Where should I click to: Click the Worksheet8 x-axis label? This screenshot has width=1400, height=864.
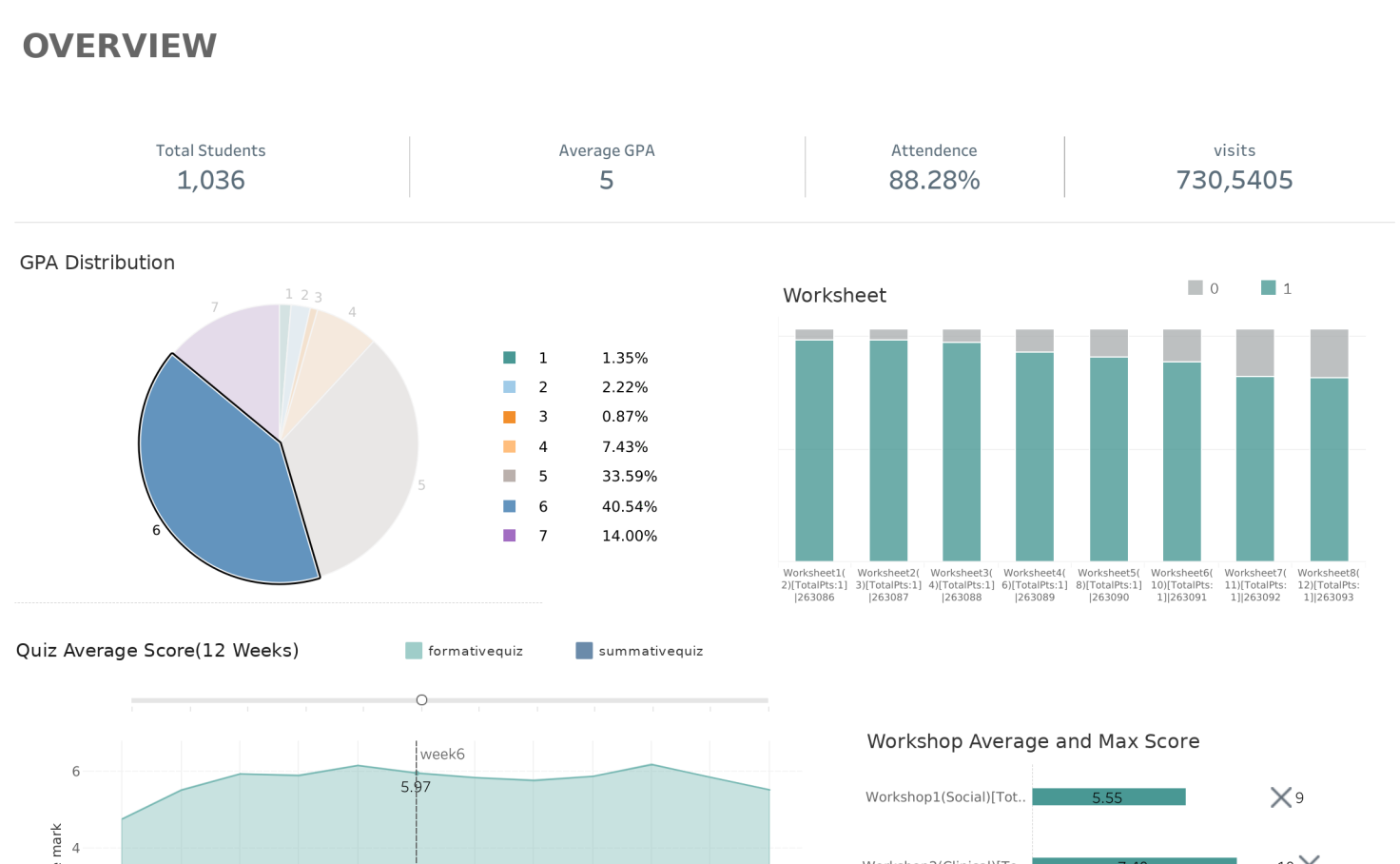click(x=1329, y=585)
